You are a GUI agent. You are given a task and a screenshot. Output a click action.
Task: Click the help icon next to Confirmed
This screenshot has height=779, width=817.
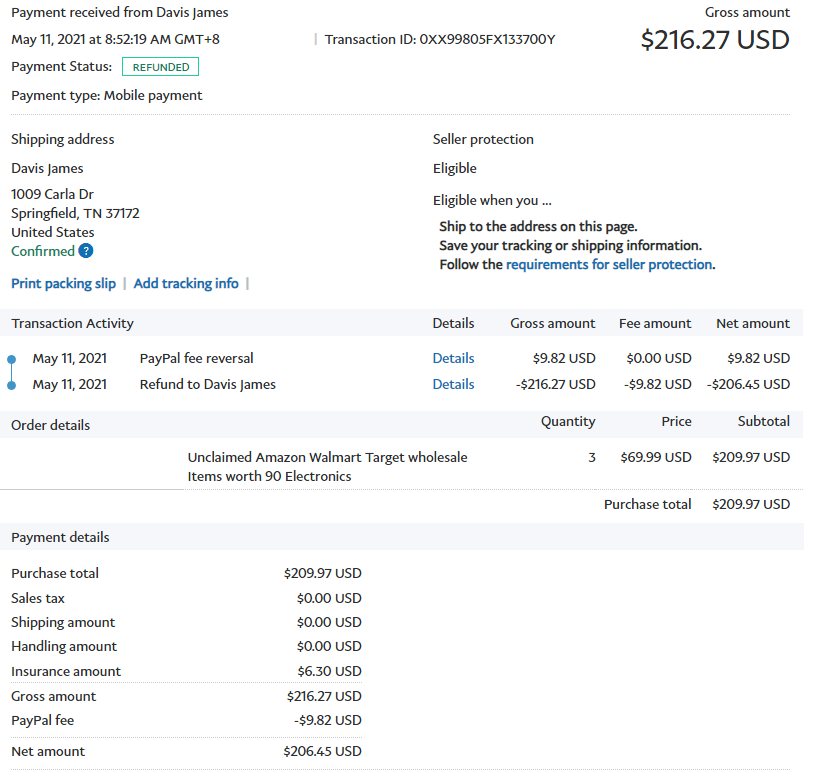click(86, 251)
